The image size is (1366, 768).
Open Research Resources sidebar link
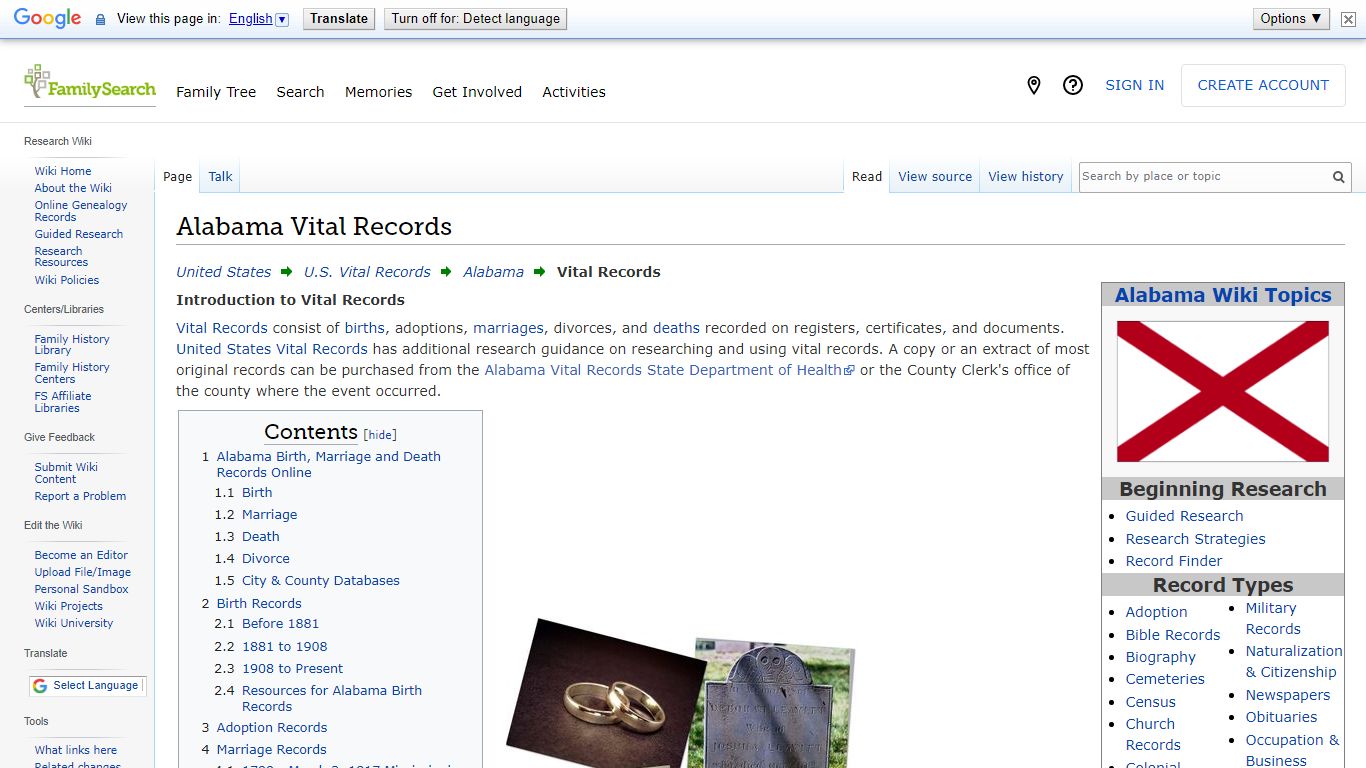[61, 257]
